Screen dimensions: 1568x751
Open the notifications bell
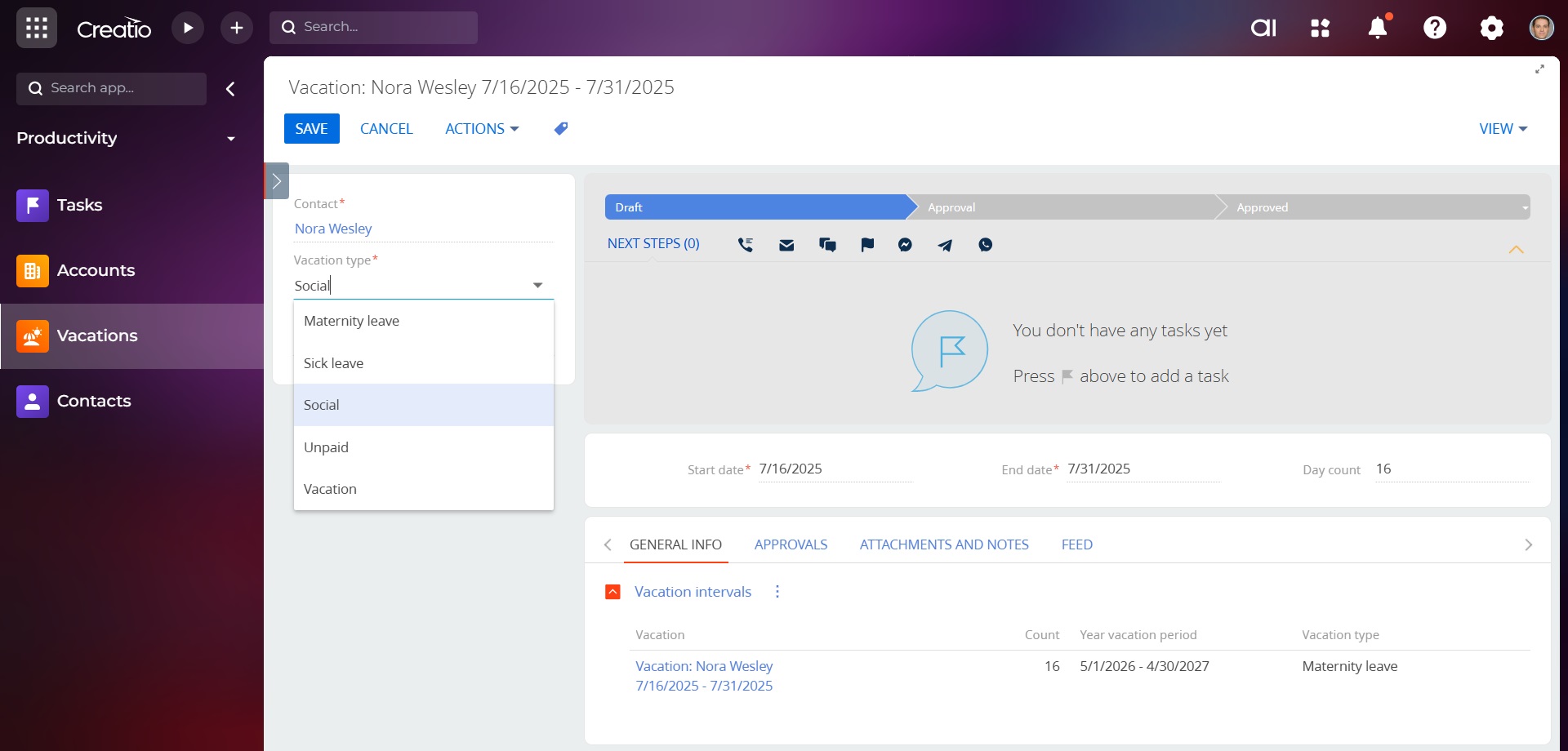(1378, 28)
